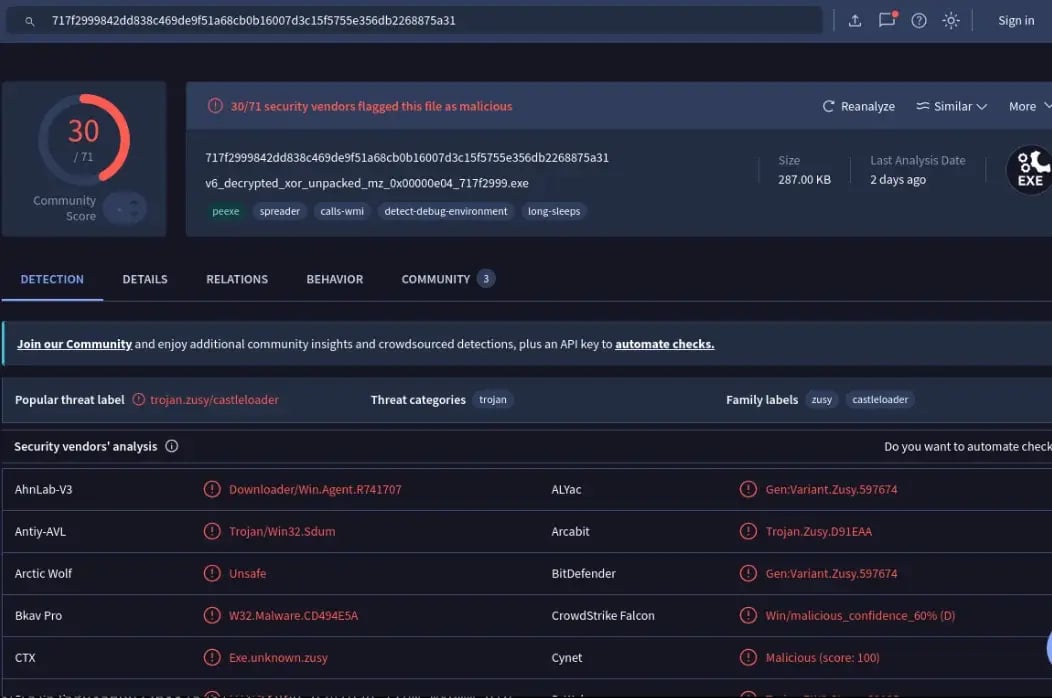
Task: Switch to the COMMUNITY tab
Action: pos(448,279)
